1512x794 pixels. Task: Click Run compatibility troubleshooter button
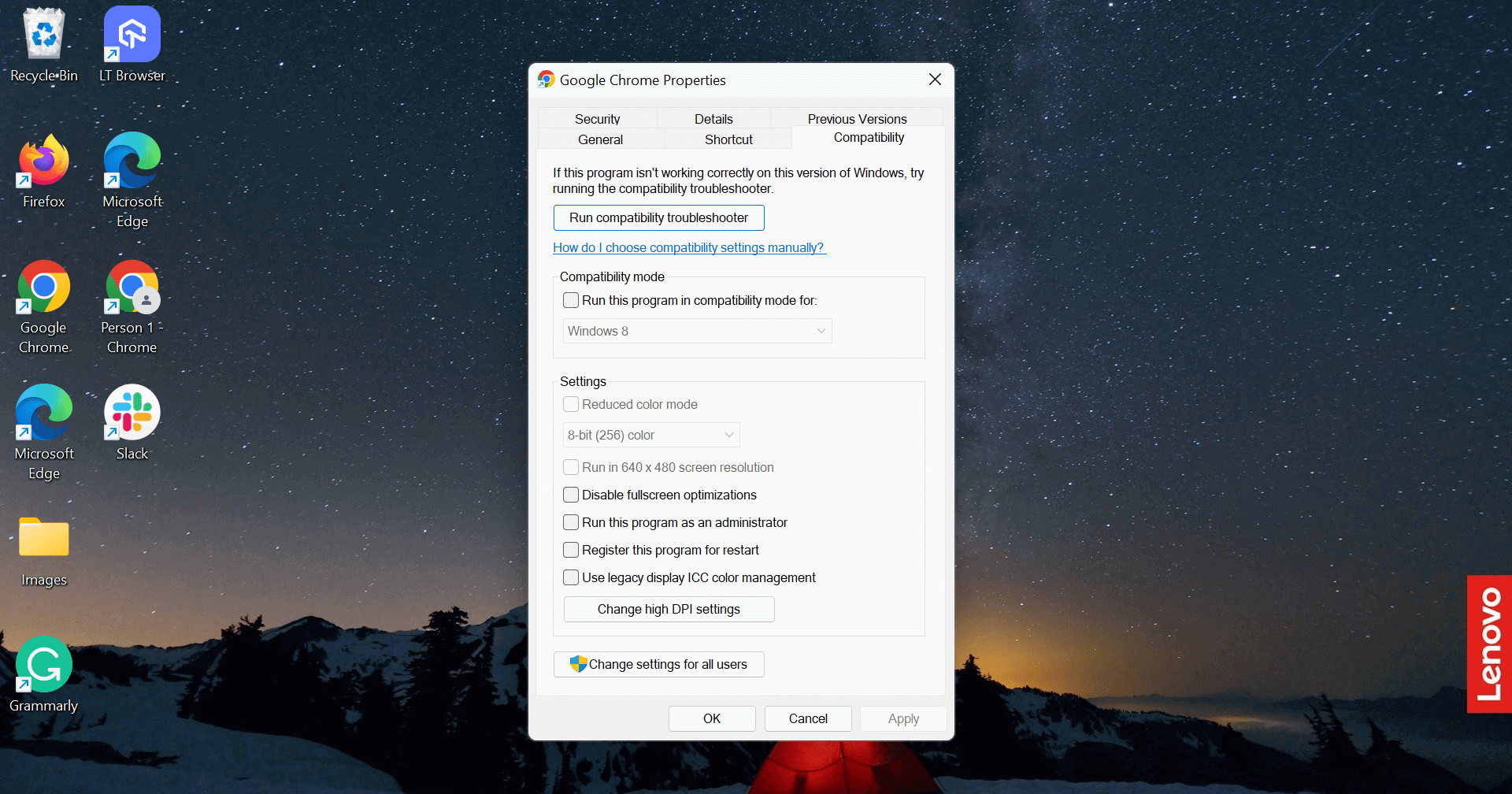click(x=658, y=217)
